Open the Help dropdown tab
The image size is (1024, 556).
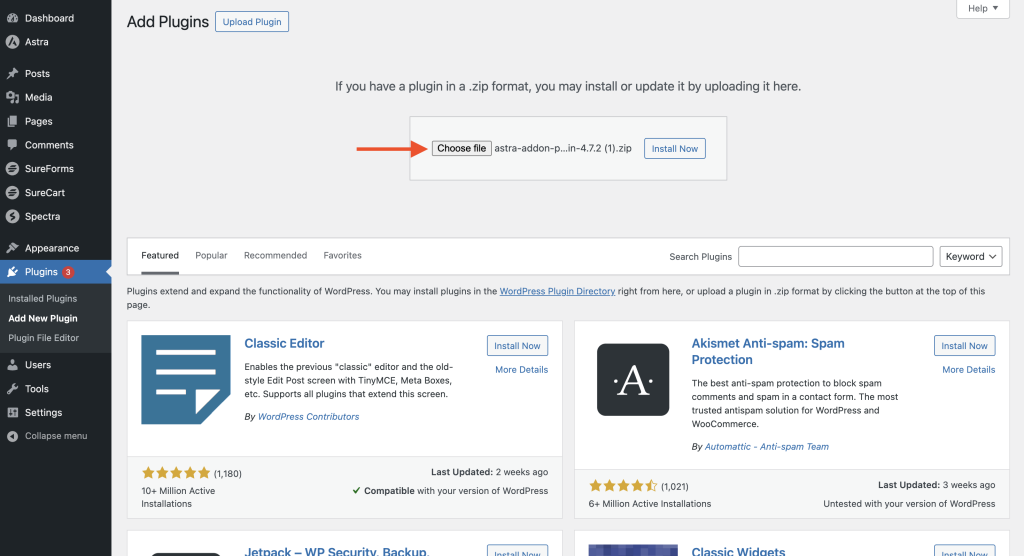pos(983,8)
